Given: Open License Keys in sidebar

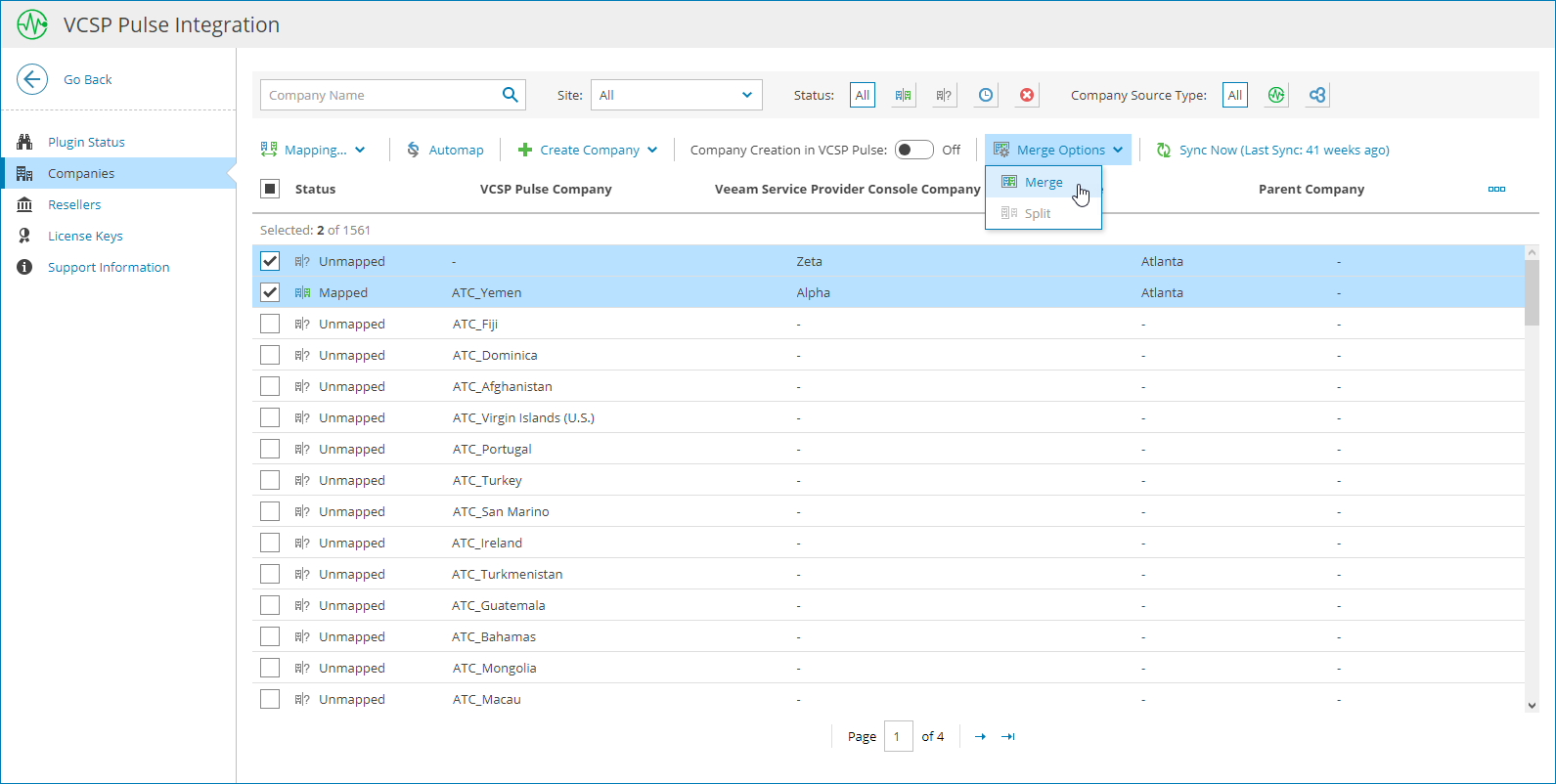Looking at the screenshot, I should pyautogui.click(x=85, y=236).
